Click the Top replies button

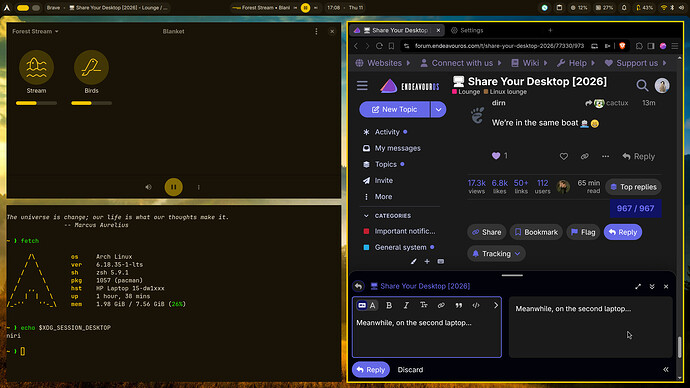click(634, 187)
